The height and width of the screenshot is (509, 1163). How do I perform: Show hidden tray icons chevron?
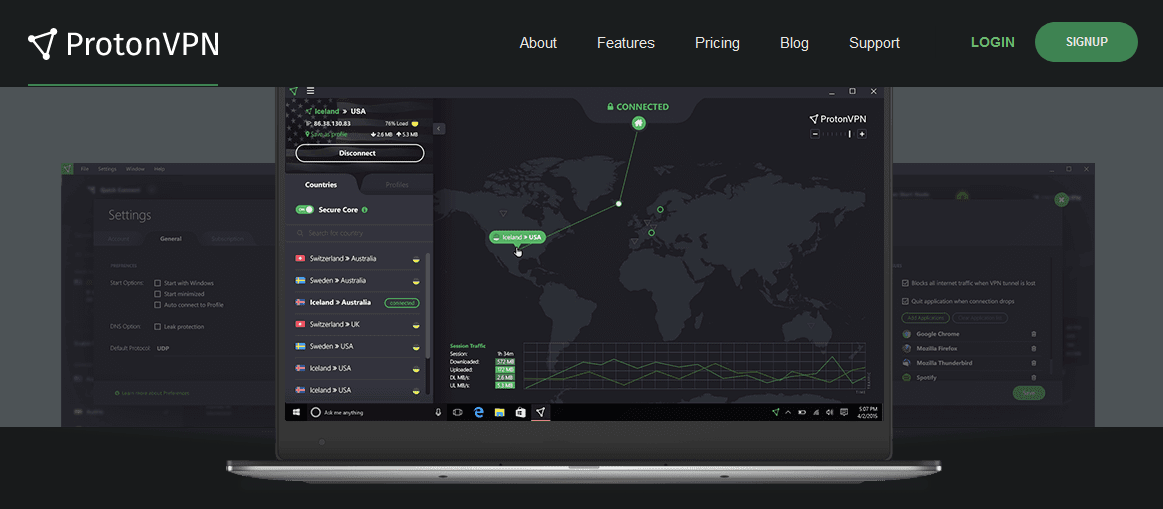[x=788, y=413]
